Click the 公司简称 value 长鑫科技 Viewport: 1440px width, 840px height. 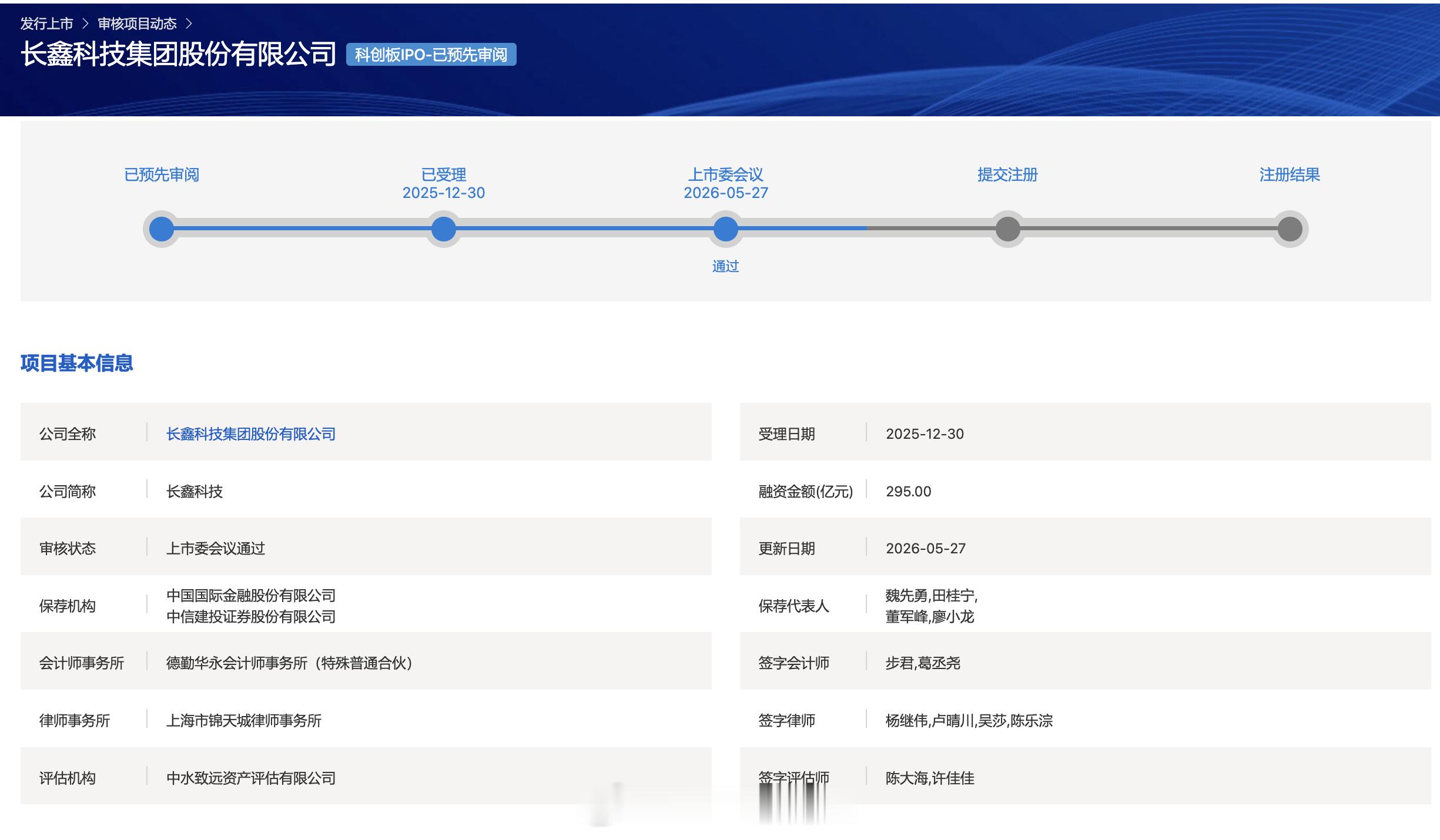tap(195, 492)
